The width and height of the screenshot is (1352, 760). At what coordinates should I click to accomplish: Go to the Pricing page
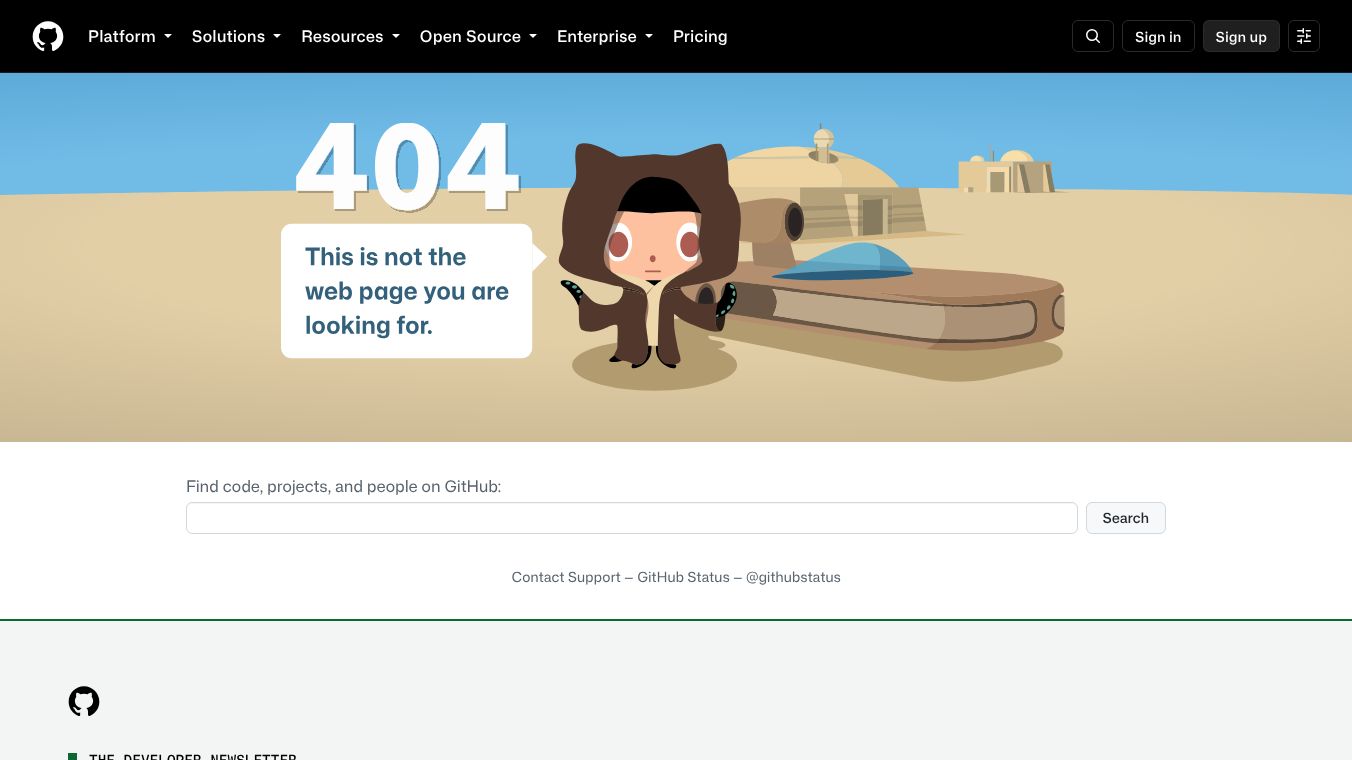coord(700,36)
